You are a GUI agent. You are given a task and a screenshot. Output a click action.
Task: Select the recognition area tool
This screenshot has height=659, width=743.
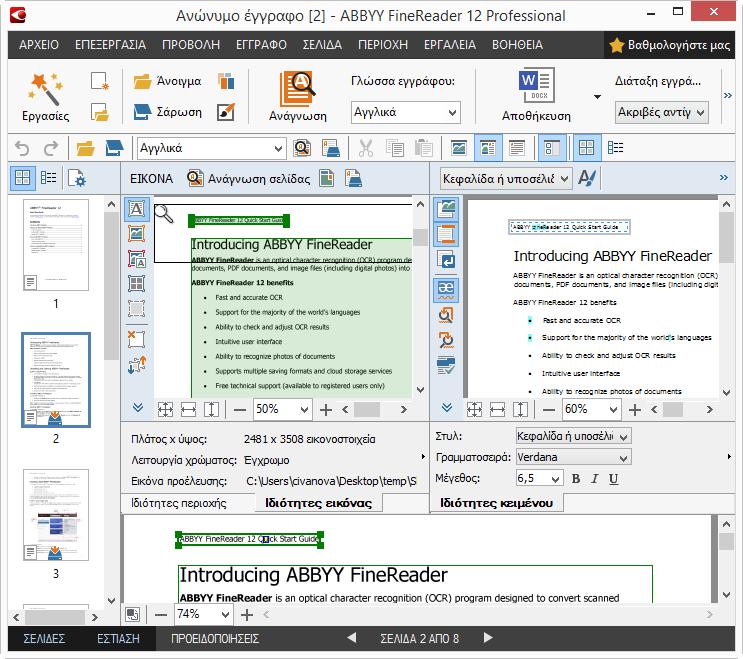[136, 308]
